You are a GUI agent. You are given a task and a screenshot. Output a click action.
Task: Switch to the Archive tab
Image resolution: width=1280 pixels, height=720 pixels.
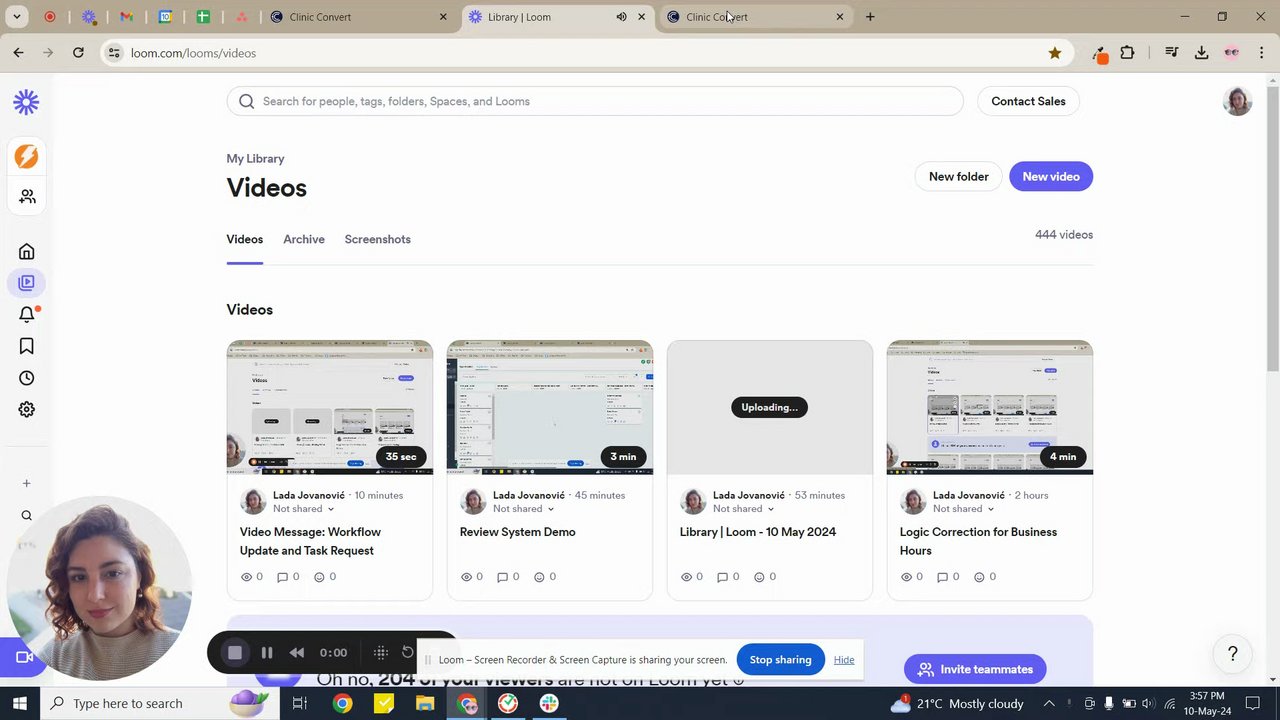point(304,240)
